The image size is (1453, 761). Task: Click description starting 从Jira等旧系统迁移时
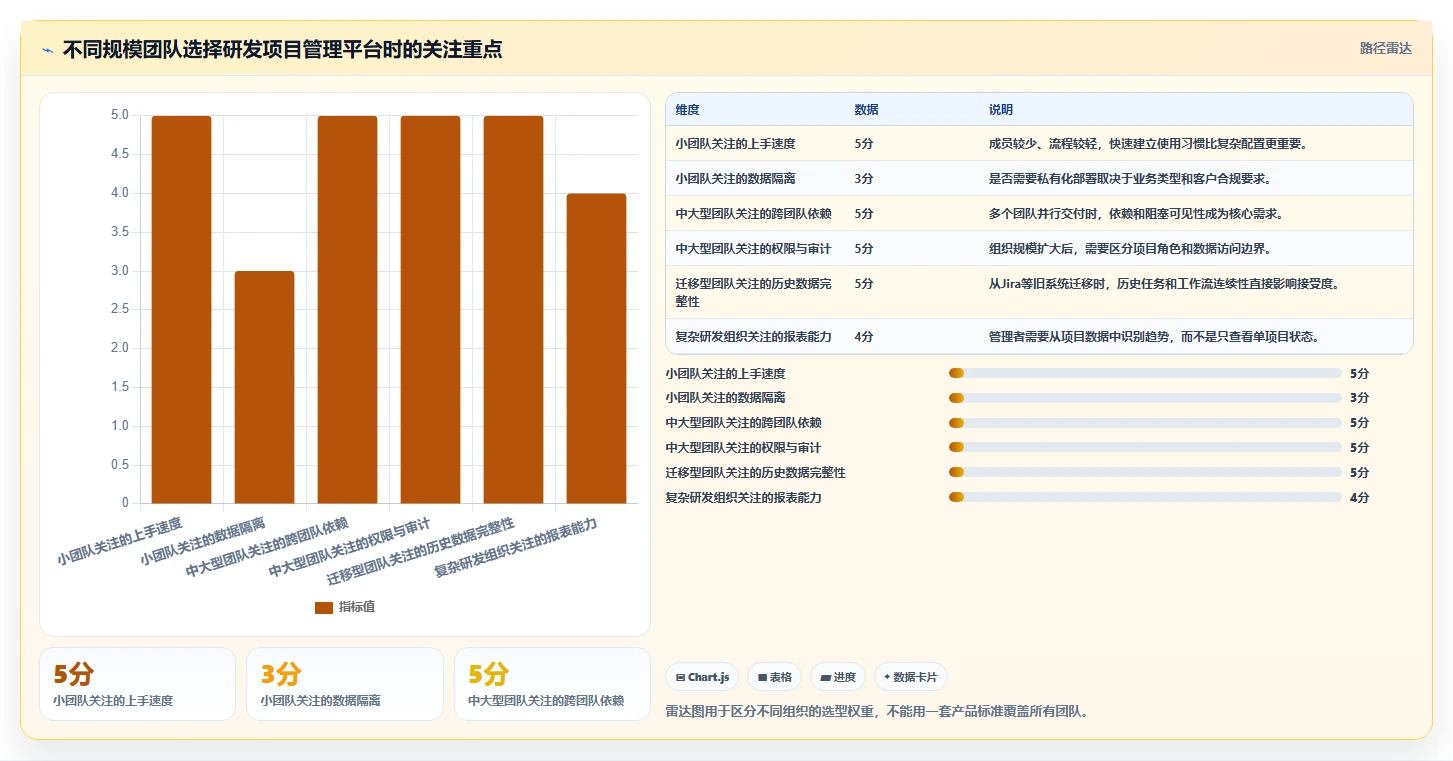tap(1164, 284)
